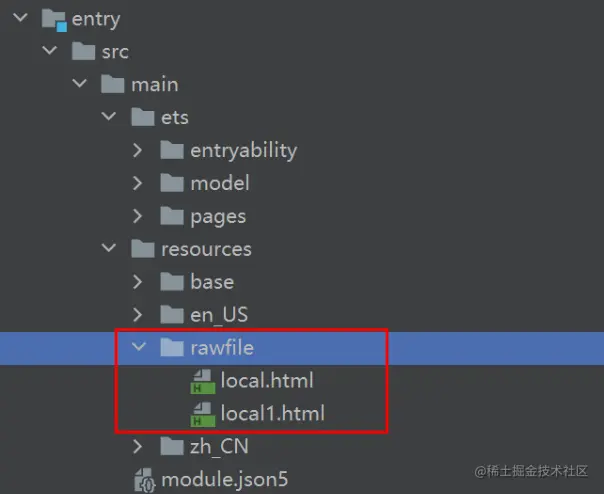This screenshot has height=494, width=604.
Task: Click the module.json5 file icon
Action: [144, 480]
